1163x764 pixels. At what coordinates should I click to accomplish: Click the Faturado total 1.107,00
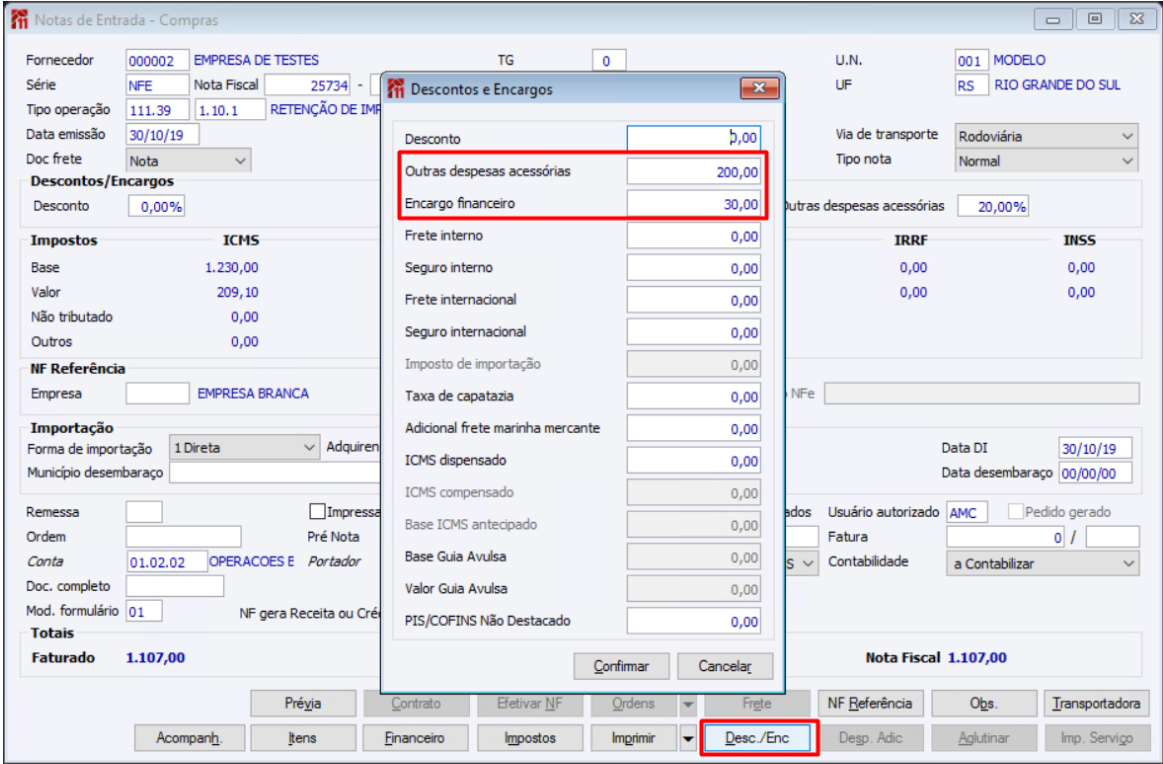point(156,657)
